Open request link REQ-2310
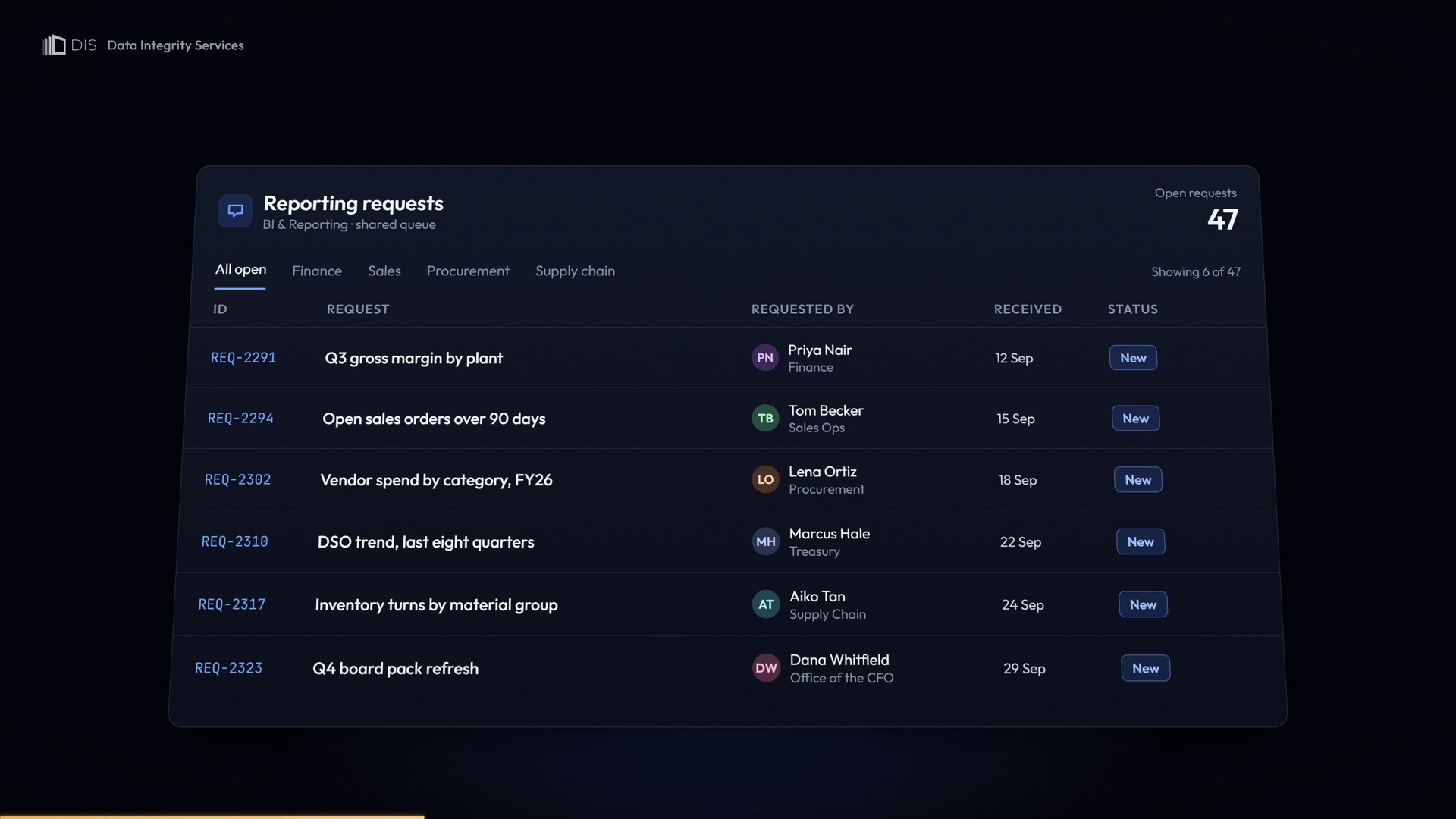 (234, 542)
